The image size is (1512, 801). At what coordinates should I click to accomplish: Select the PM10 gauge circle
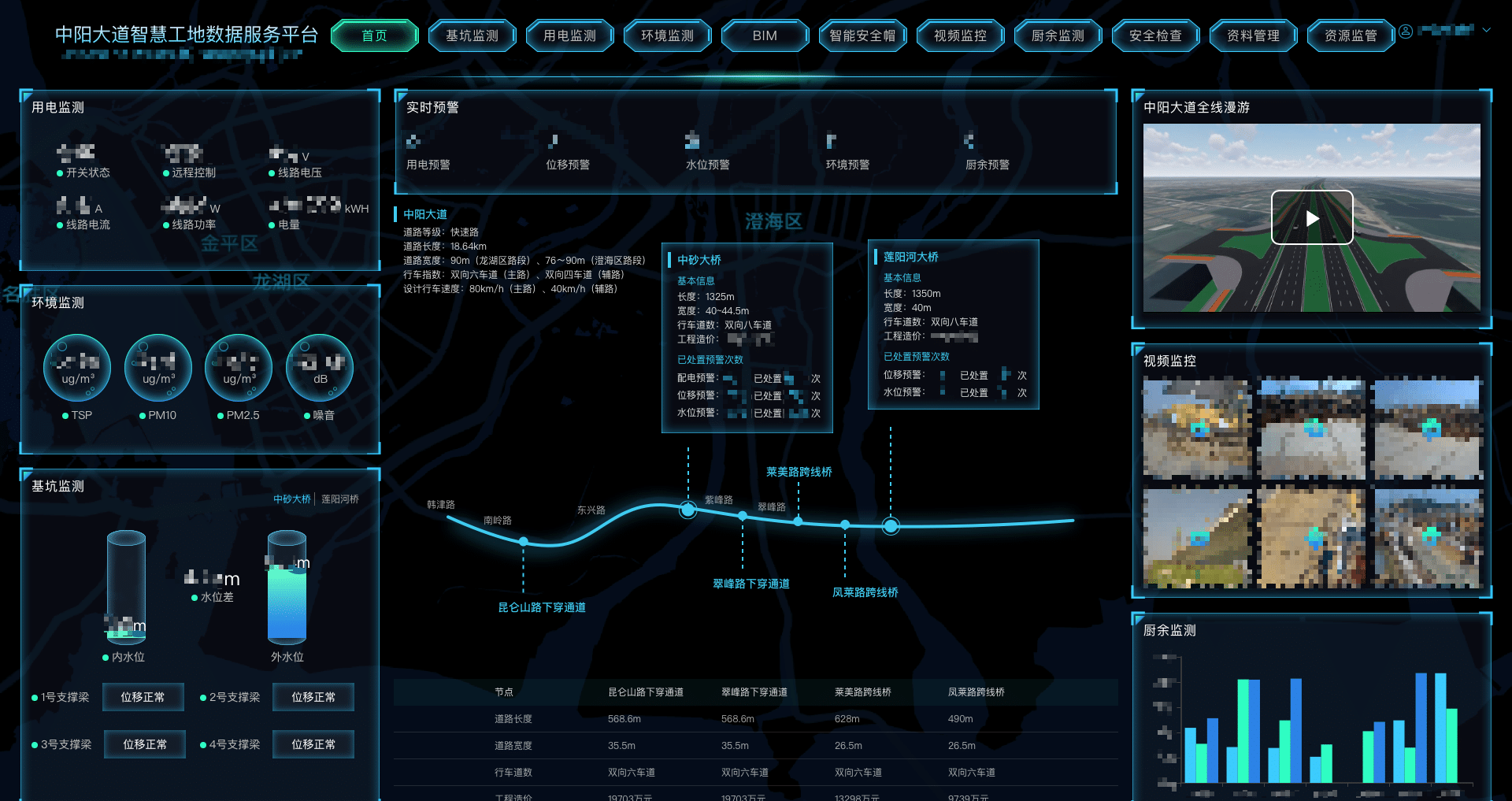(x=158, y=368)
